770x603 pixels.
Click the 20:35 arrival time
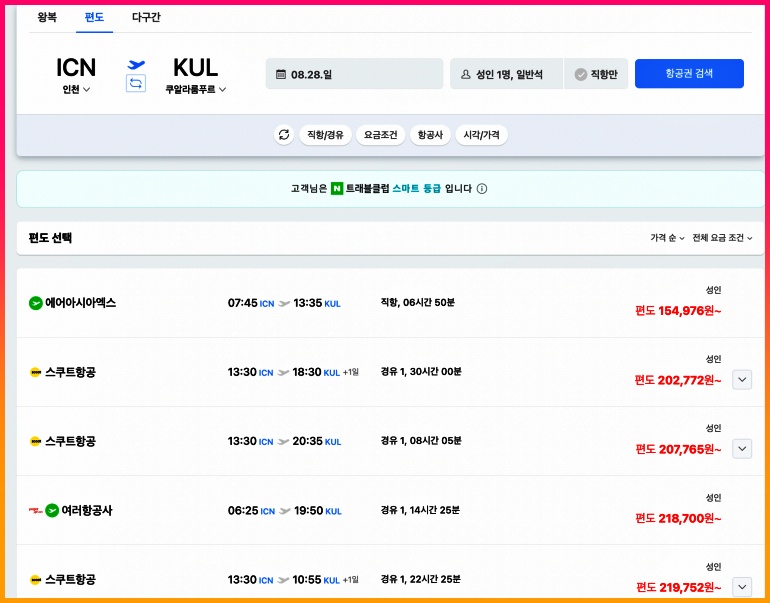[307, 441]
